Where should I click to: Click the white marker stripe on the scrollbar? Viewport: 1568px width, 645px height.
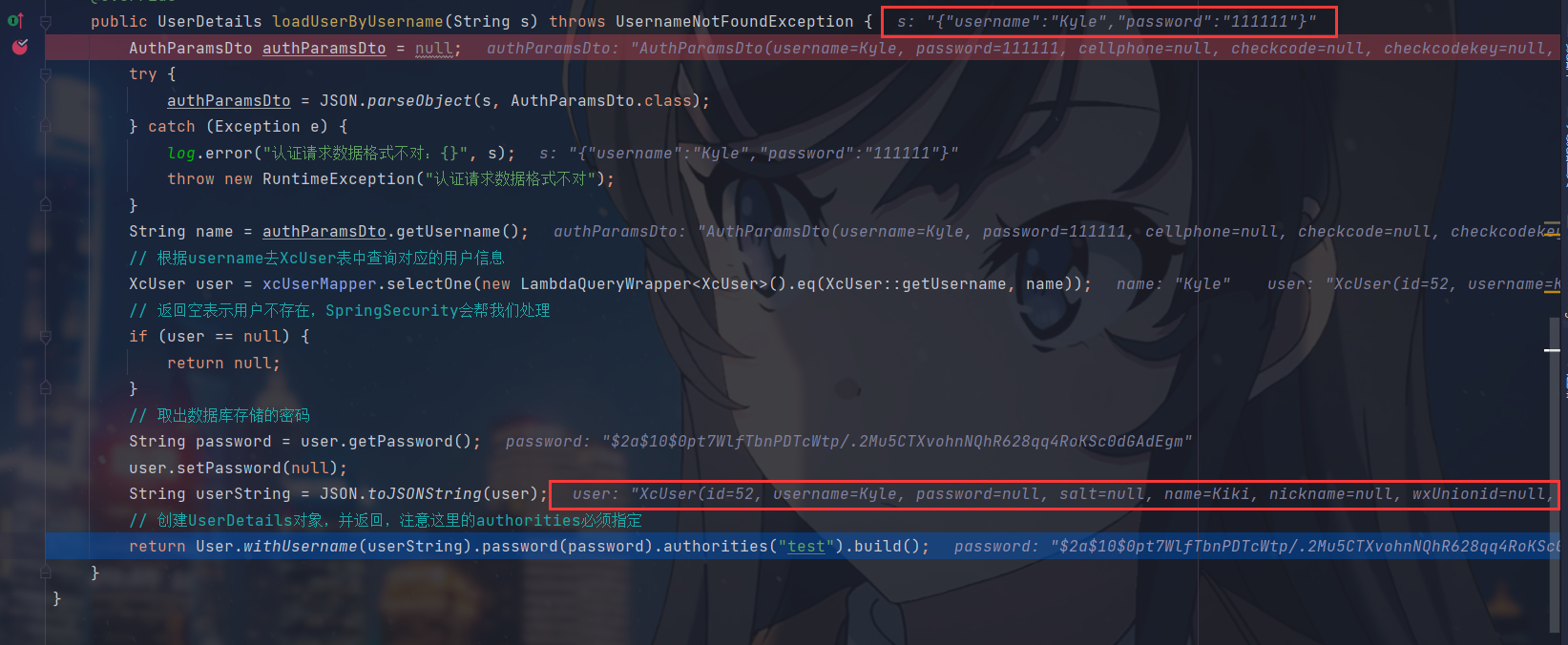(x=1552, y=351)
